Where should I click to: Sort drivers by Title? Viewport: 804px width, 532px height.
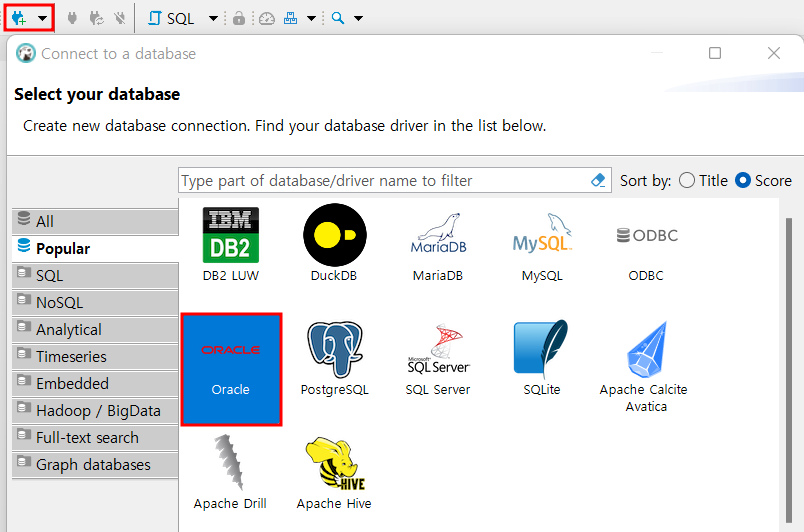[x=703, y=180]
